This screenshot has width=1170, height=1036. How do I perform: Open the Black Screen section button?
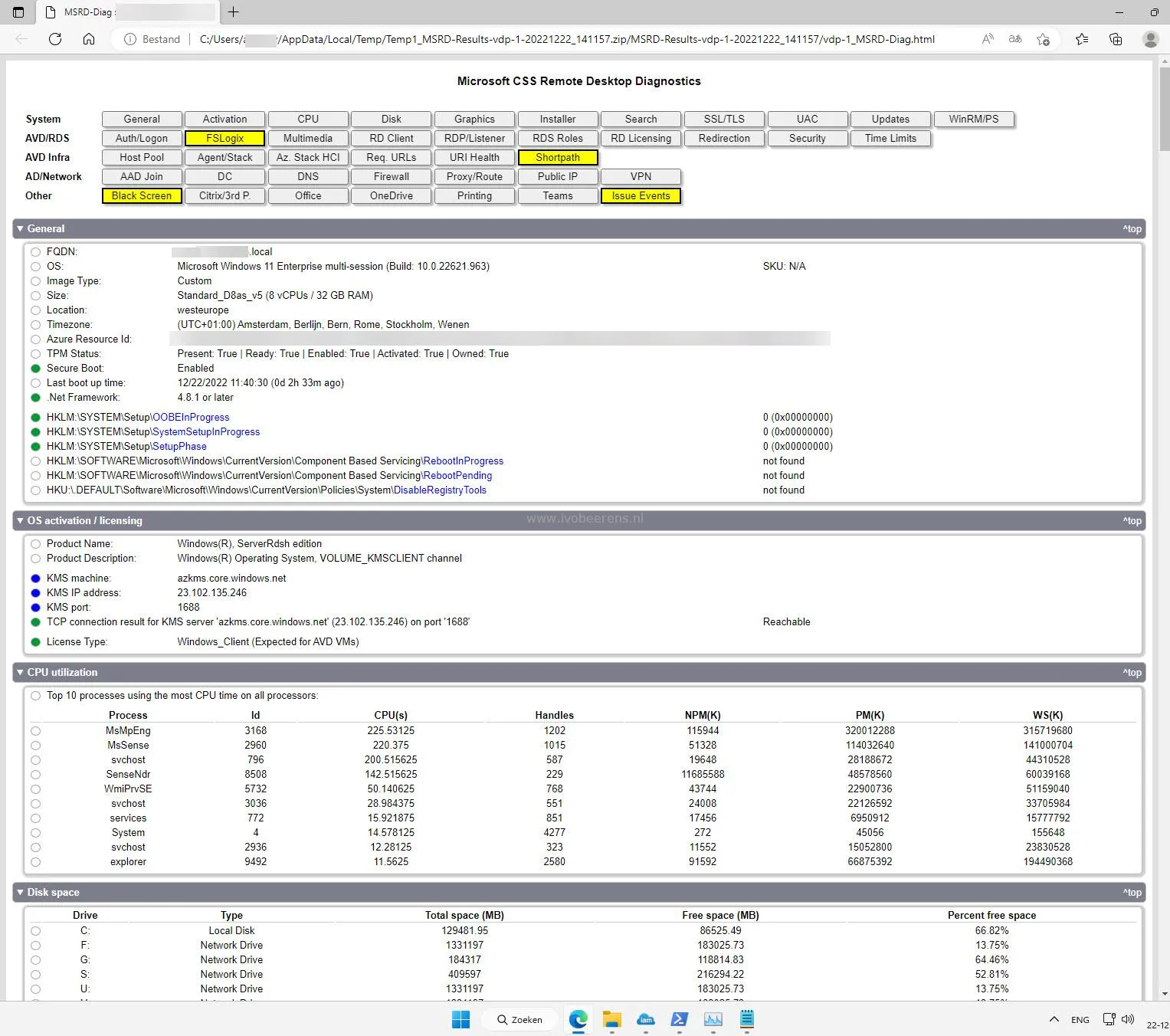pos(142,195)
